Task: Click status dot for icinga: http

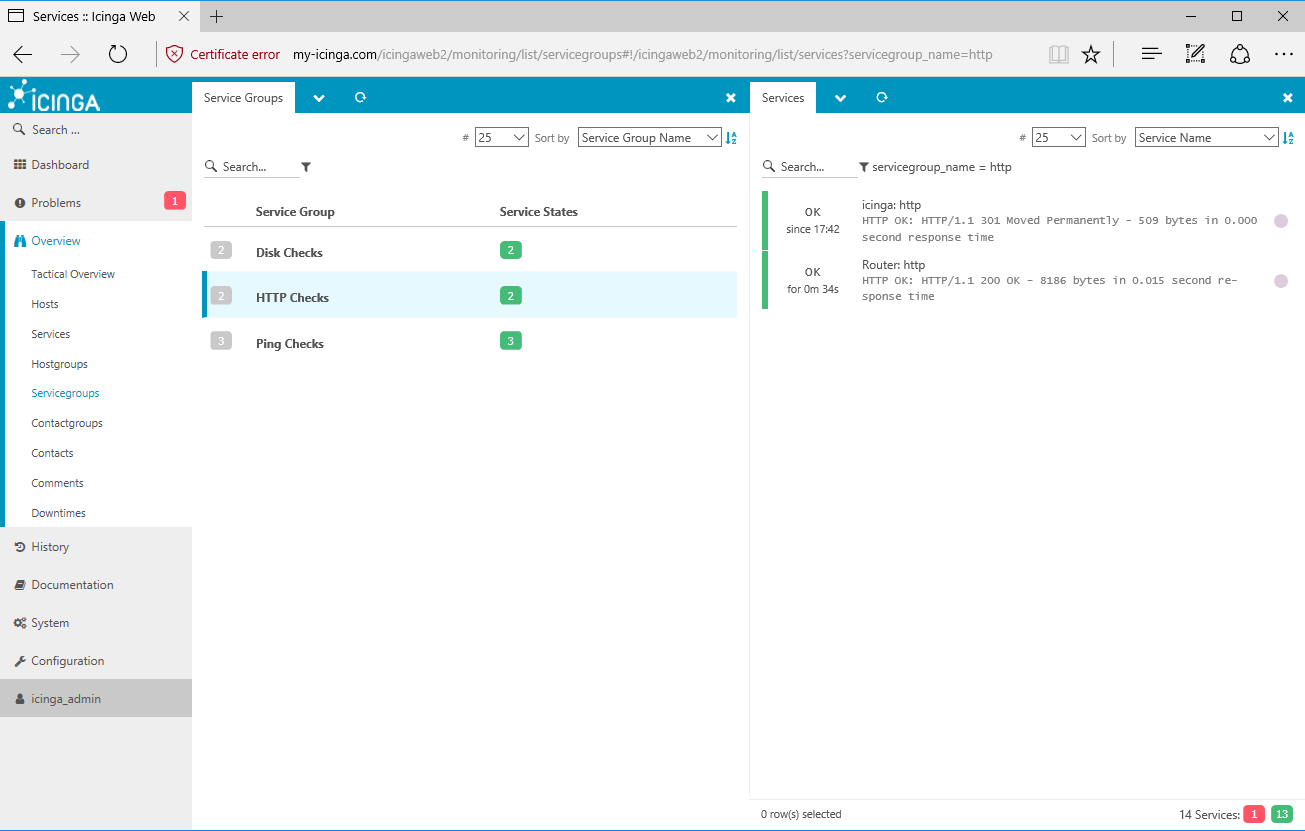Action: (x=1281, y=221)
